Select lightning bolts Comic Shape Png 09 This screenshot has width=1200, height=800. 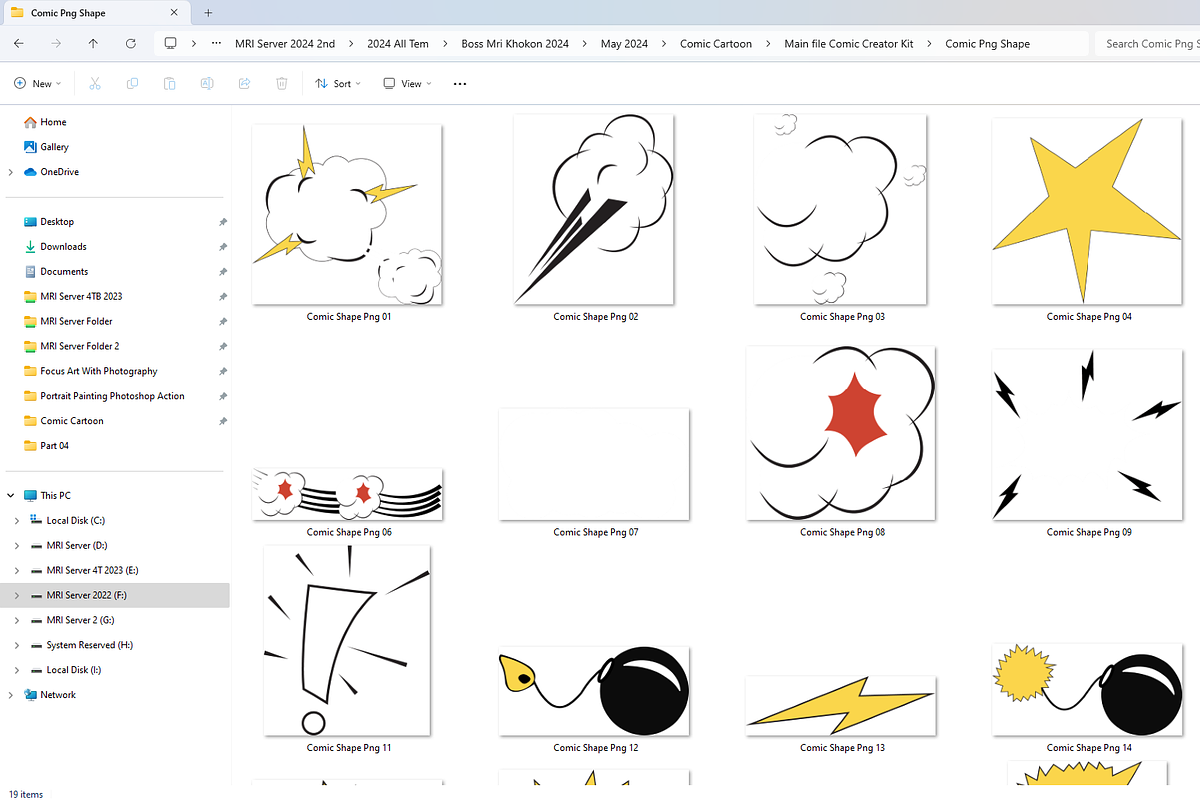[x=1088, y=434]
